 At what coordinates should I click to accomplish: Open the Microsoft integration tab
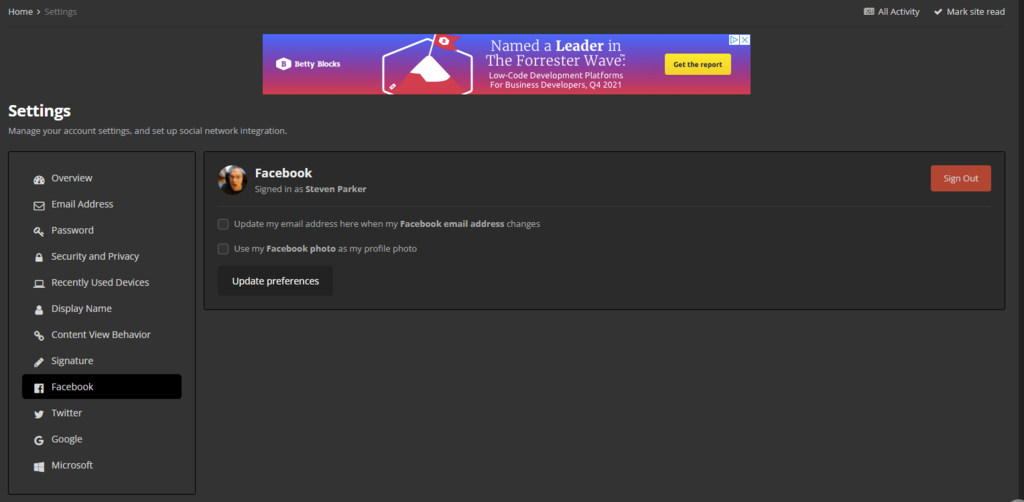(x=102, y=465)
